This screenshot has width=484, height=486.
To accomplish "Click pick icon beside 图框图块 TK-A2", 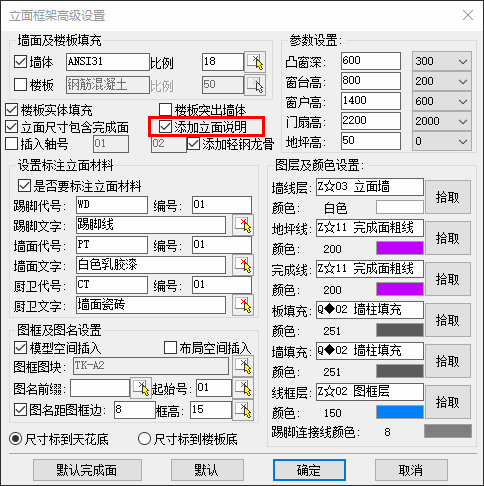I will click(x=243, y=366).
